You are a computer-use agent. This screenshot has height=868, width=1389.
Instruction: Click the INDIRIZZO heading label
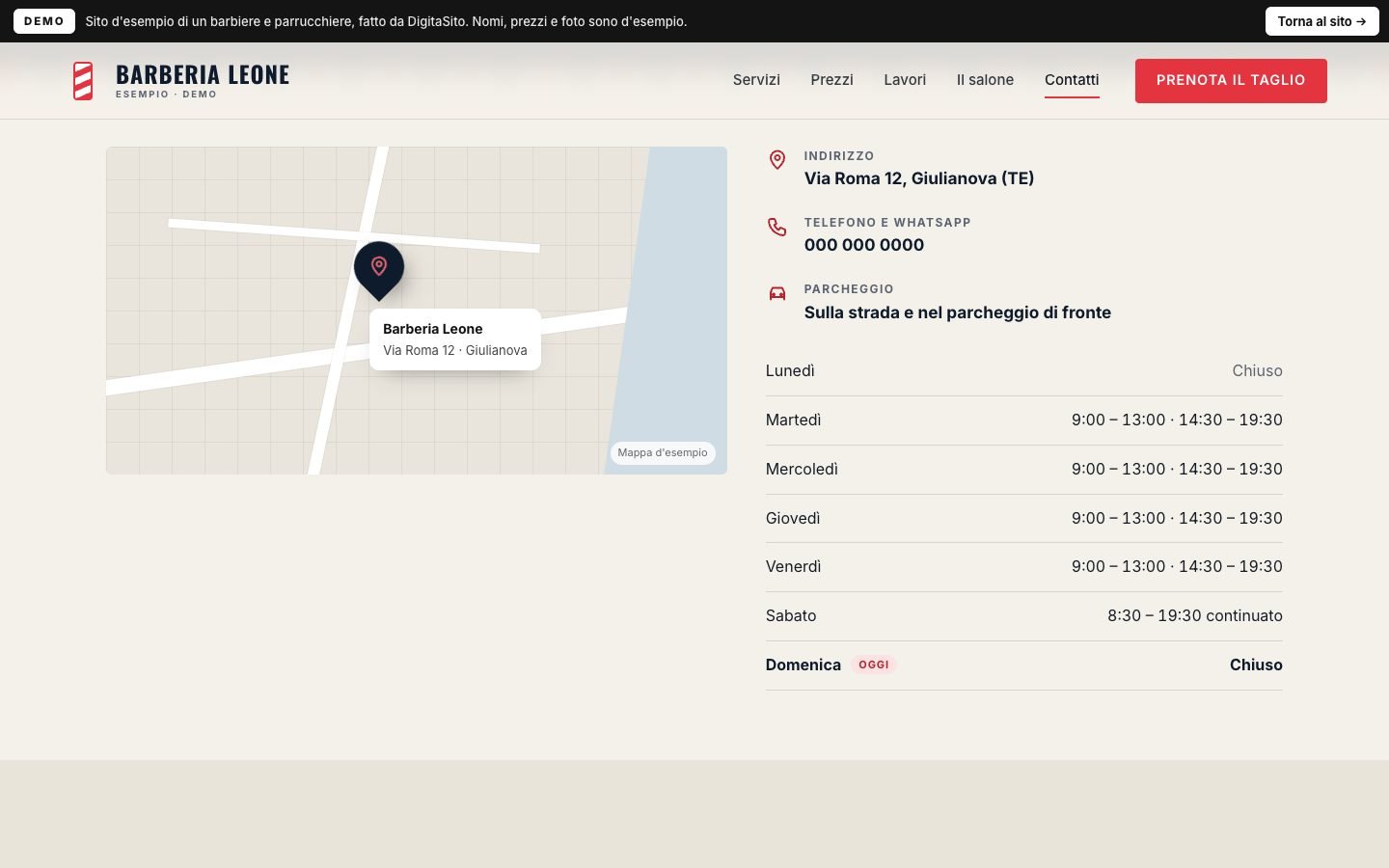click(x=839, y=156)
